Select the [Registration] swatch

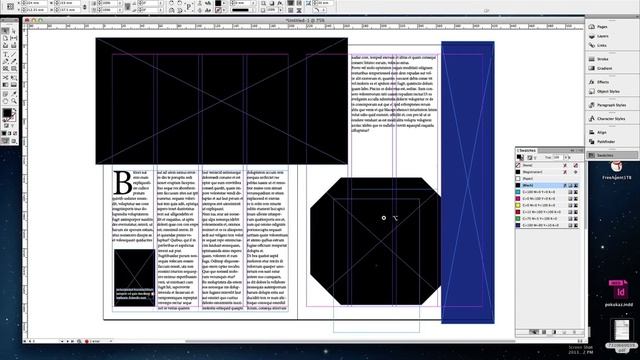[x=548, y=172]
